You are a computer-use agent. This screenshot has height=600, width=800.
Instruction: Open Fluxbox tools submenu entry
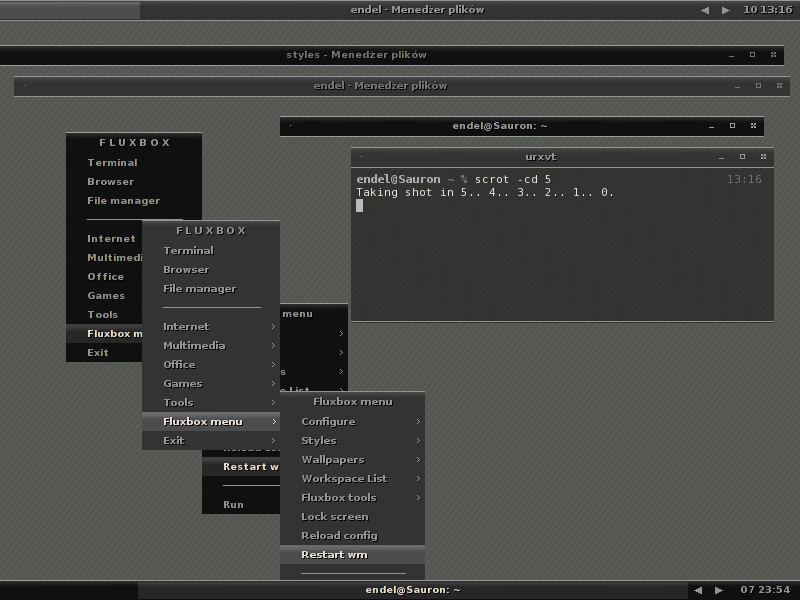pyautogui.click(x=353, y=497)
